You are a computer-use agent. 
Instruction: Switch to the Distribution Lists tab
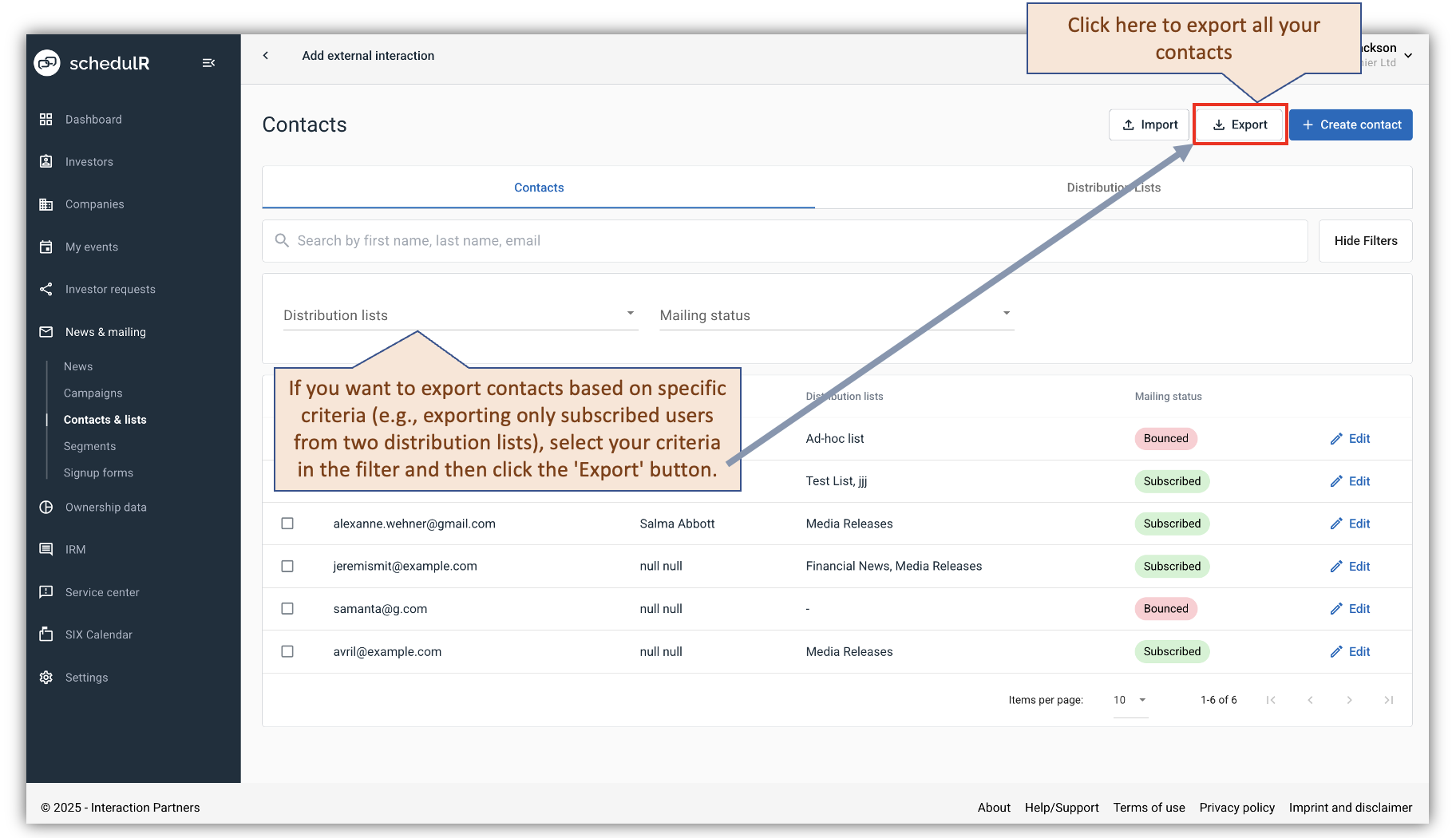1114,188
